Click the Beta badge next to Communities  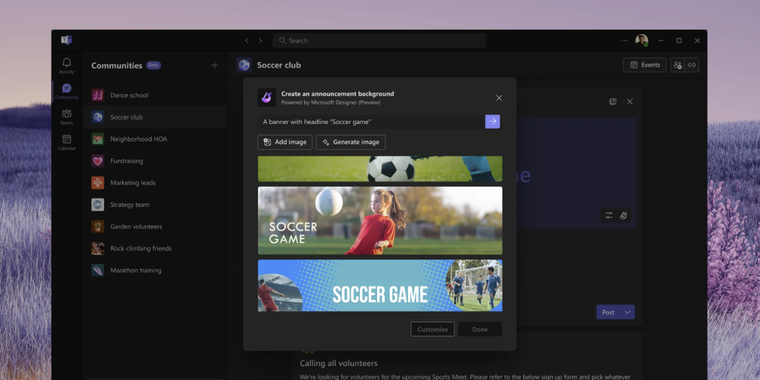(x=154, y=65)
